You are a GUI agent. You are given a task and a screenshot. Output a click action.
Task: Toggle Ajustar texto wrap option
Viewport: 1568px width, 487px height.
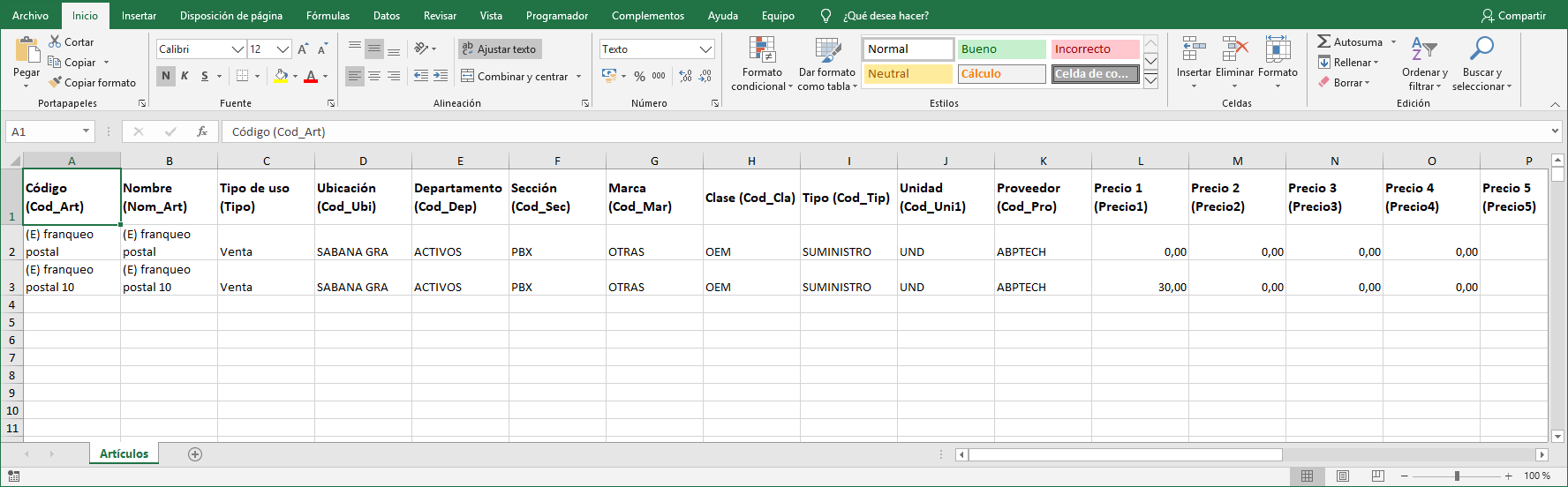pyautogui.click(x=499, y=49)
